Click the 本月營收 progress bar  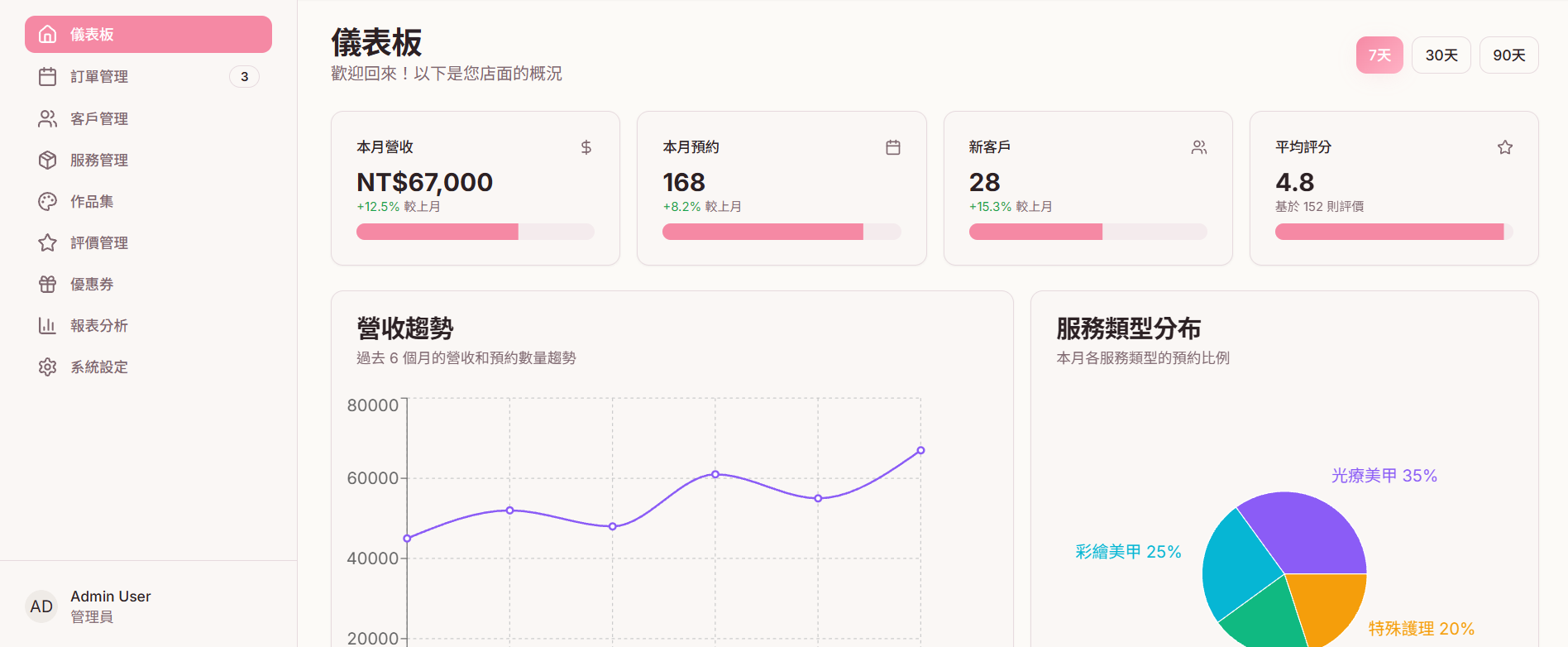[x=476, y=232]
